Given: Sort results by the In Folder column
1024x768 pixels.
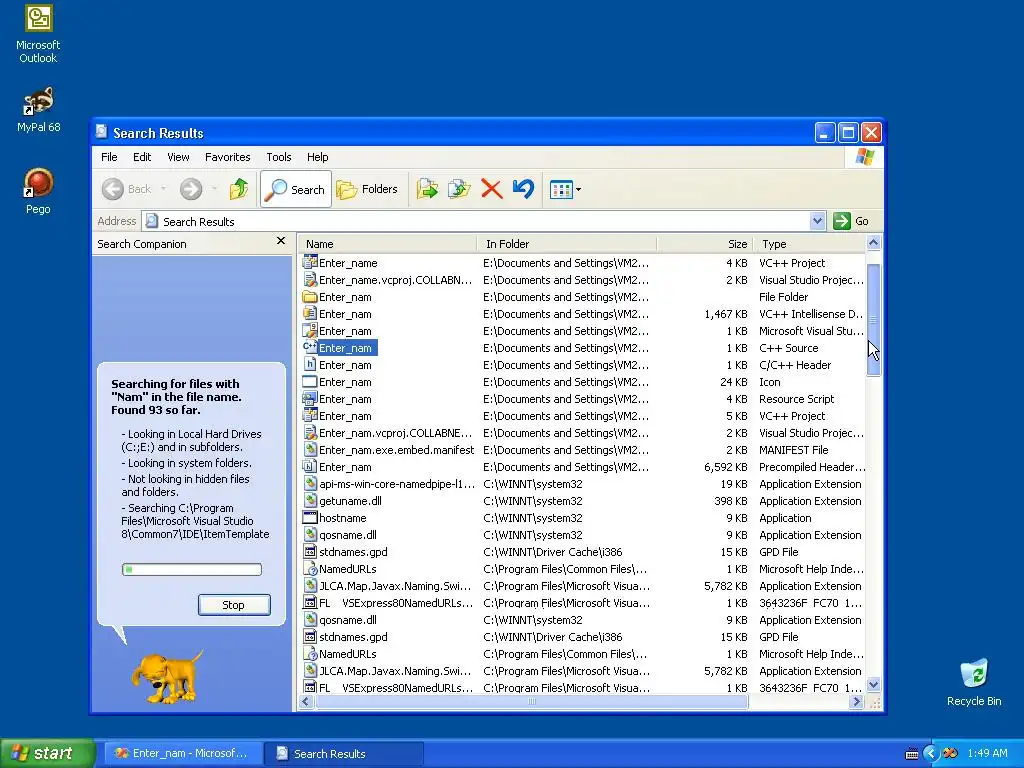Looking at the screenshot, I should click(566, 244).
